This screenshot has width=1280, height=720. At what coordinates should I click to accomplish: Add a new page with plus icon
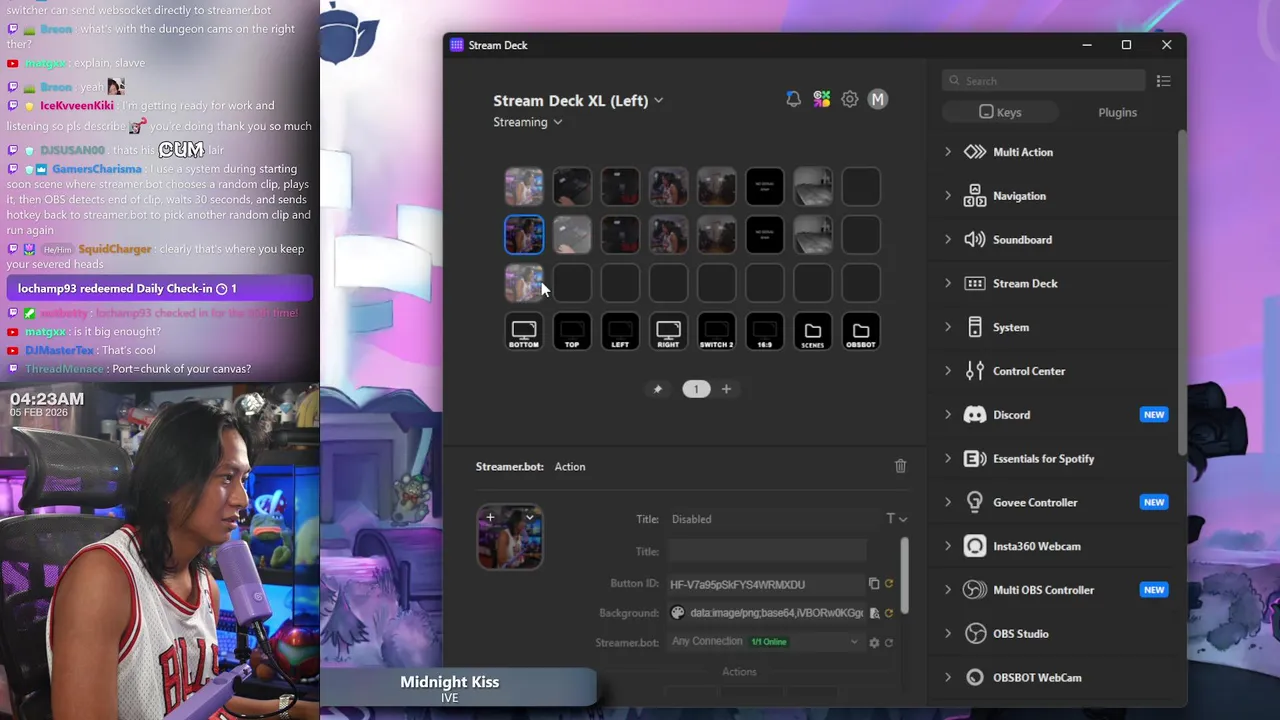point(726,389)
